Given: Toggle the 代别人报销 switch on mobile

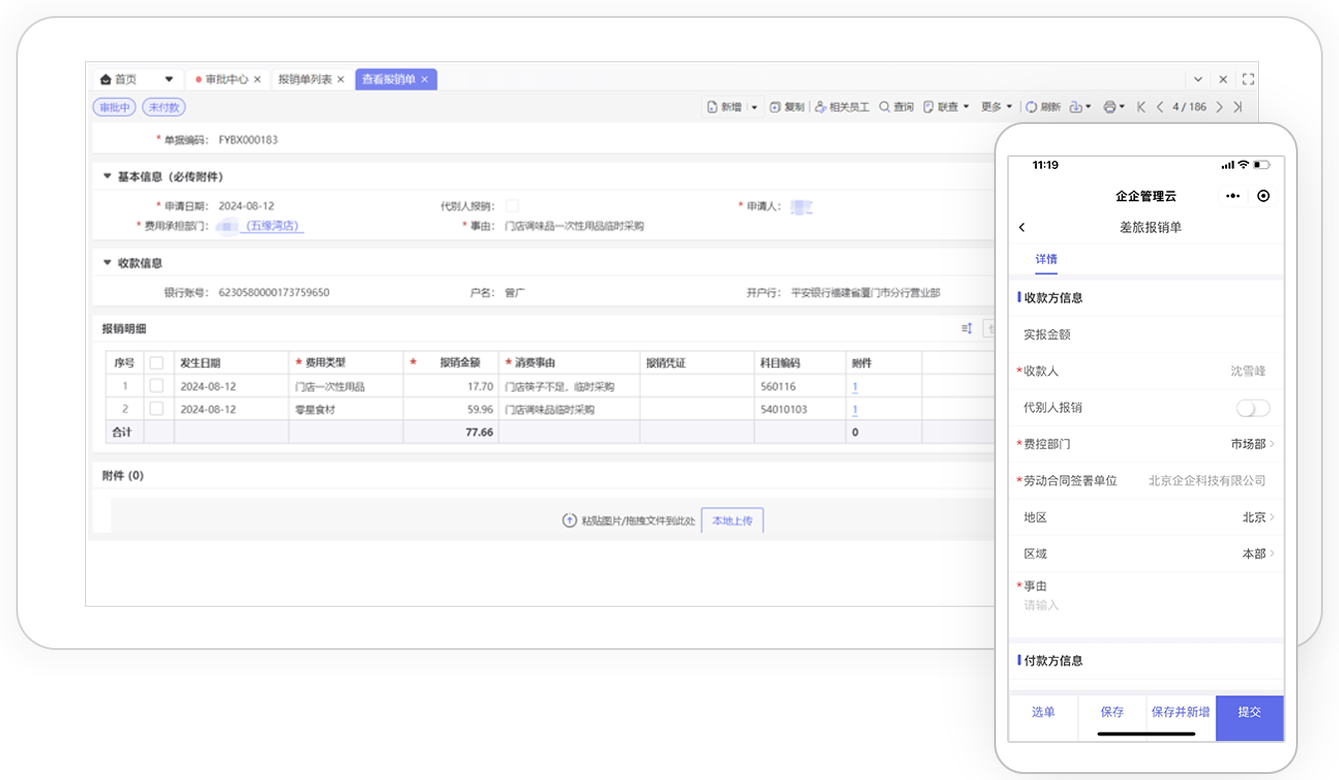Looking at the screenshot, I should (1252, 408).
